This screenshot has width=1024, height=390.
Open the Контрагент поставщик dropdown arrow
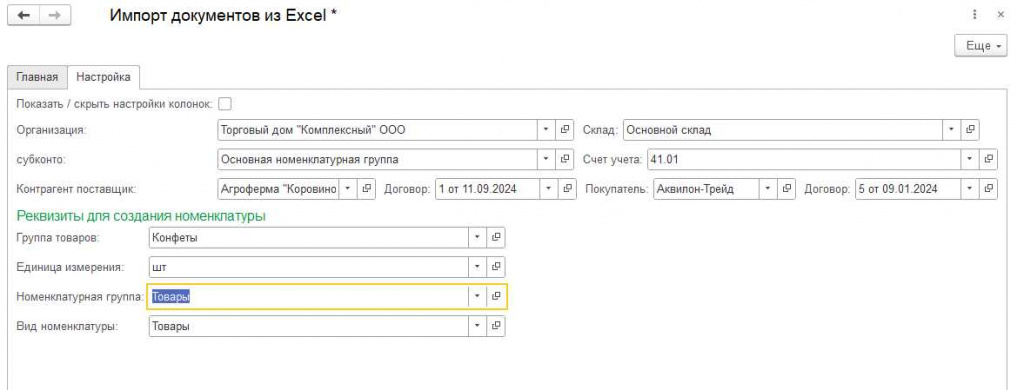pyautogui.click(x=347, y=189)
